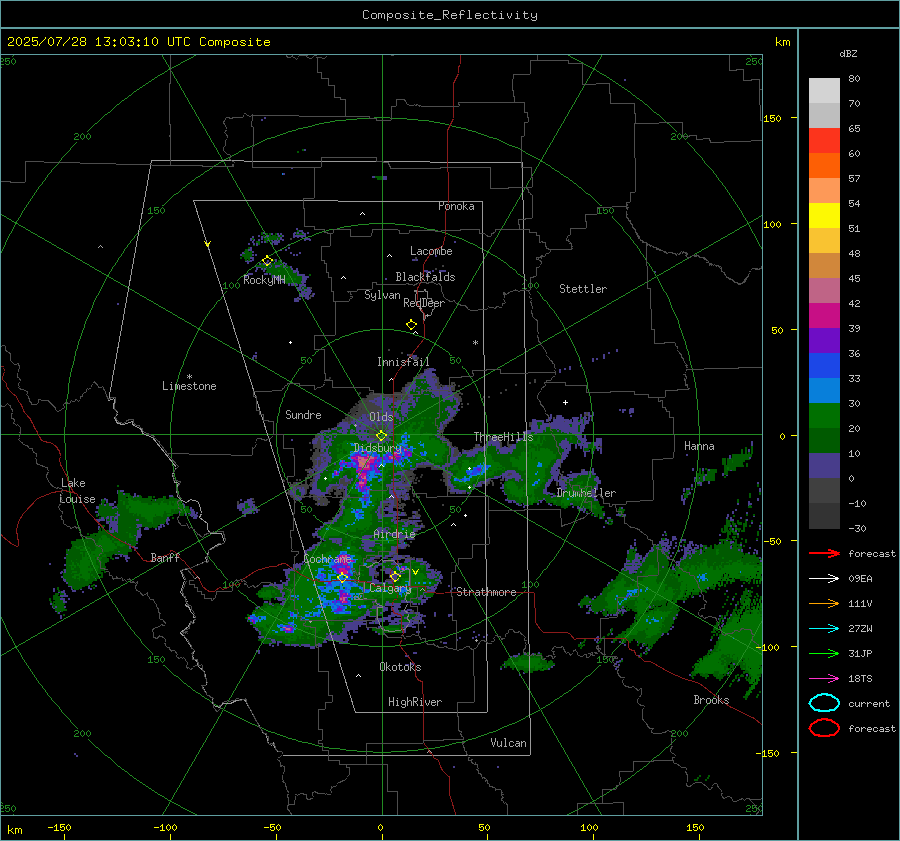Click the Didsbury city label
Viewport: 900px width, 841px height.
tap(378, 448)
